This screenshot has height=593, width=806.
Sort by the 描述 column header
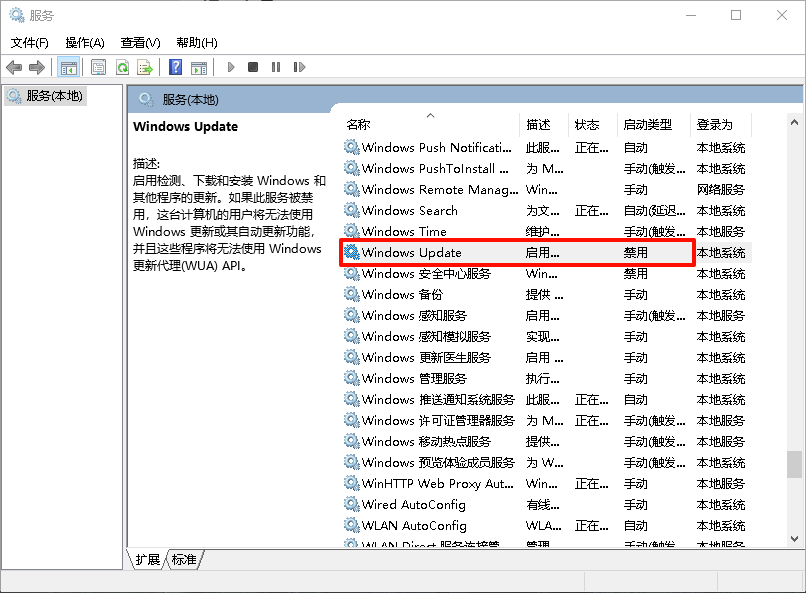(x=544, y=124)
